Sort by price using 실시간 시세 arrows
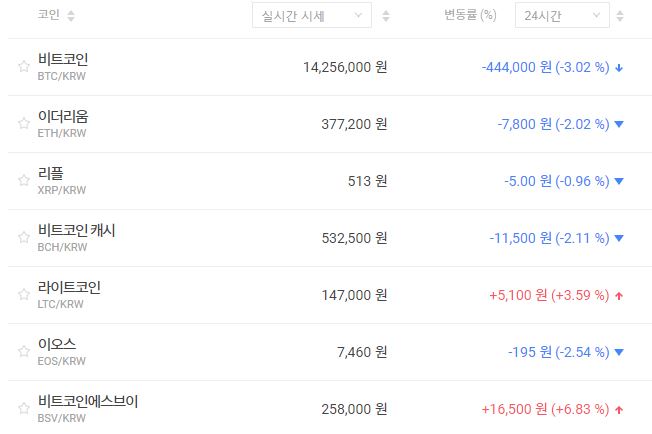 click(x=386, y=16)
